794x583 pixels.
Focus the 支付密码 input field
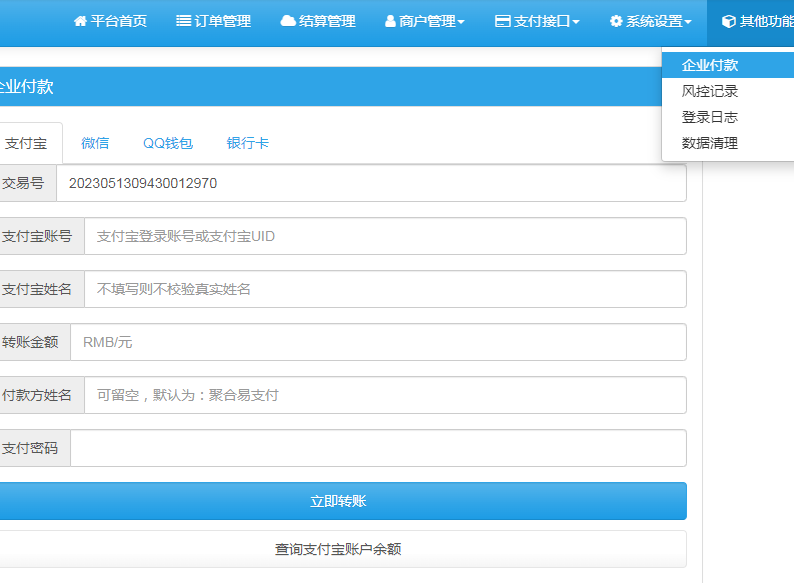[378, 448]
